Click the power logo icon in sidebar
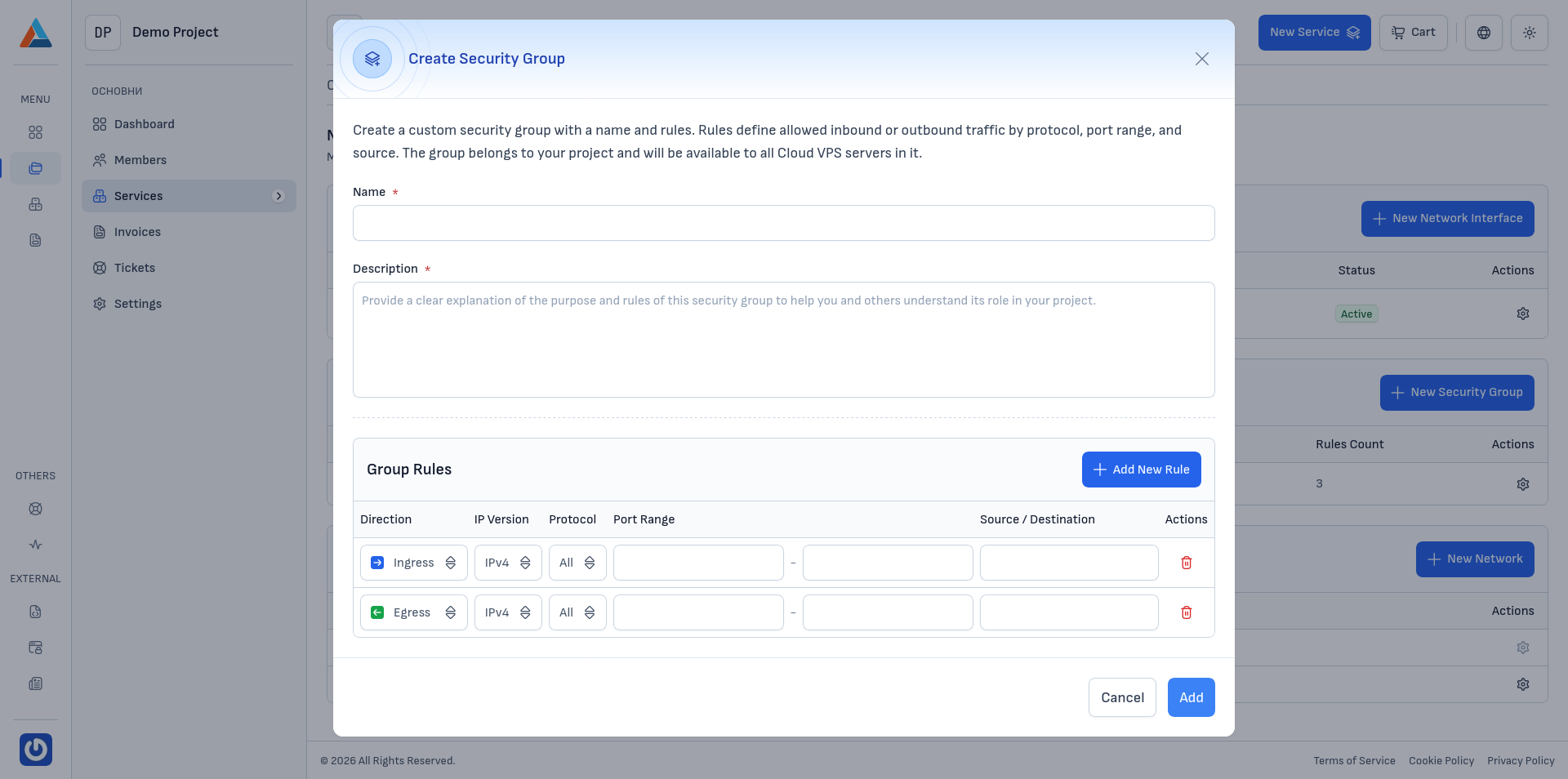 tap(36, 749)
